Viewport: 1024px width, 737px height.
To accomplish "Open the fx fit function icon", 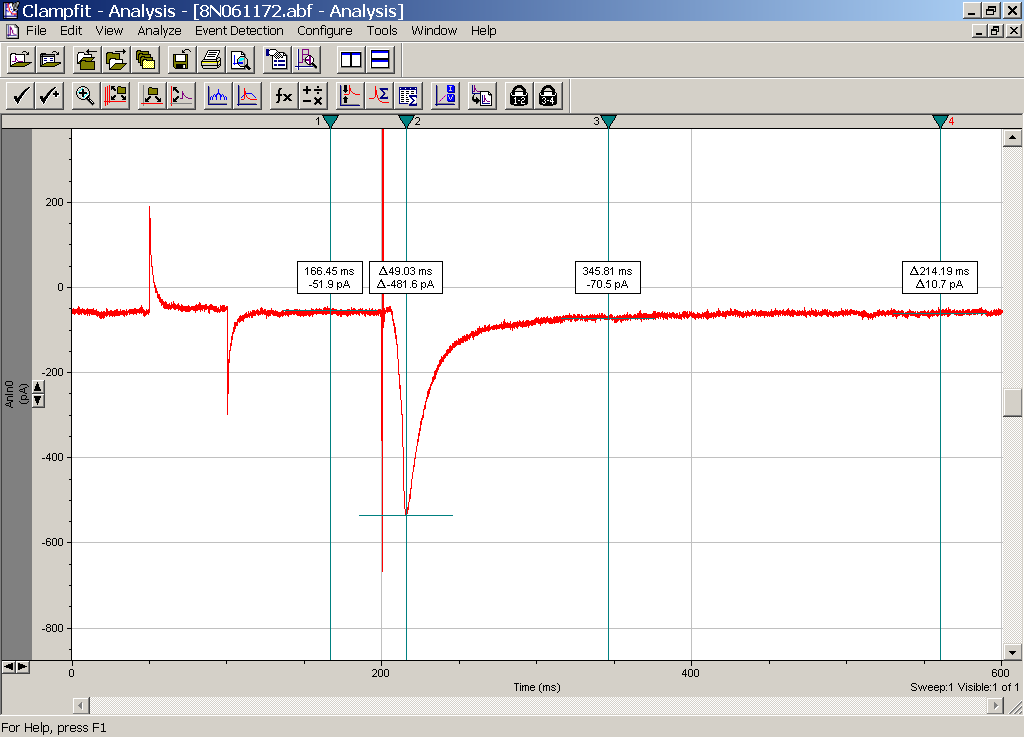I will 283,96.
